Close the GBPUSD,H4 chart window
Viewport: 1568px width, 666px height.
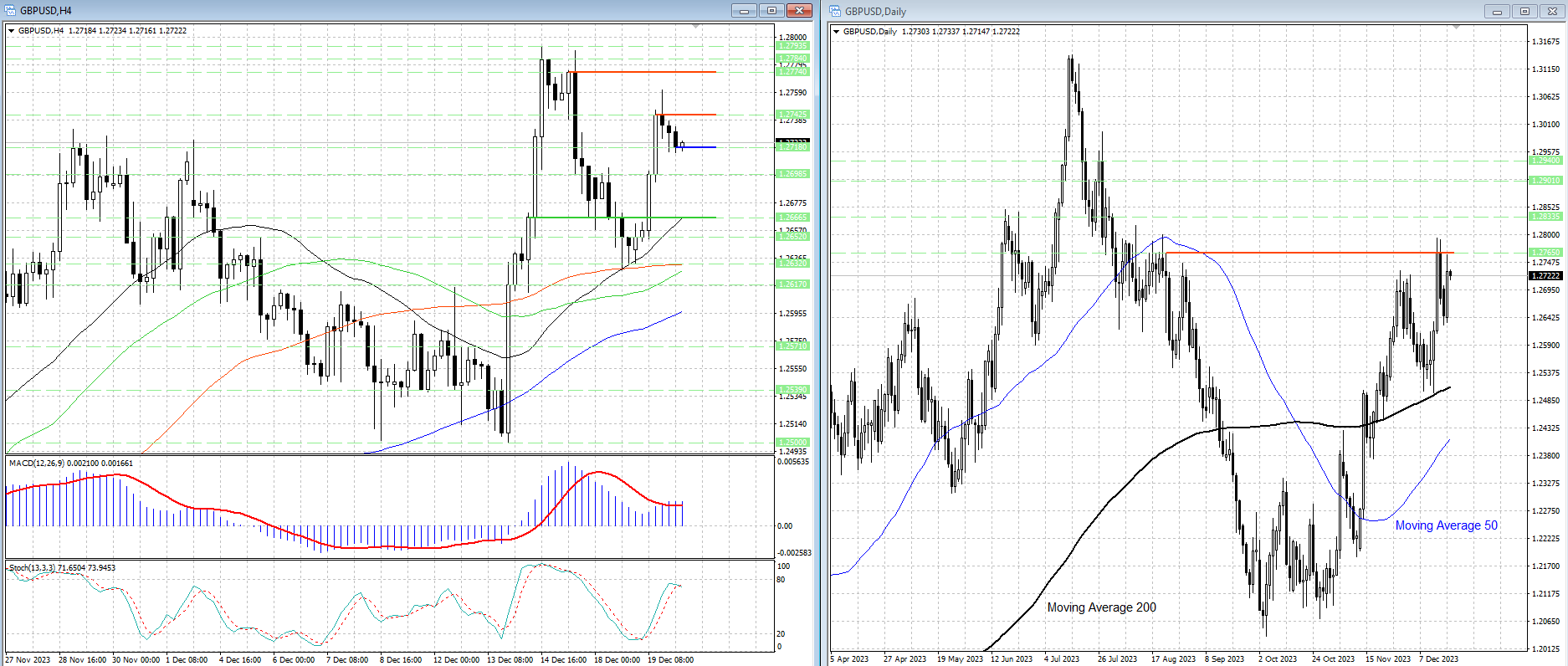(x=799, y=11)
